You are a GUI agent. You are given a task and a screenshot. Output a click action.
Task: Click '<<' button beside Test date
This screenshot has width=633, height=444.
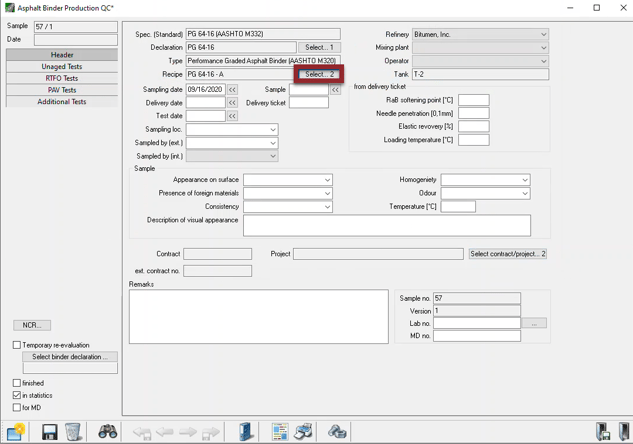coord(232,116)
